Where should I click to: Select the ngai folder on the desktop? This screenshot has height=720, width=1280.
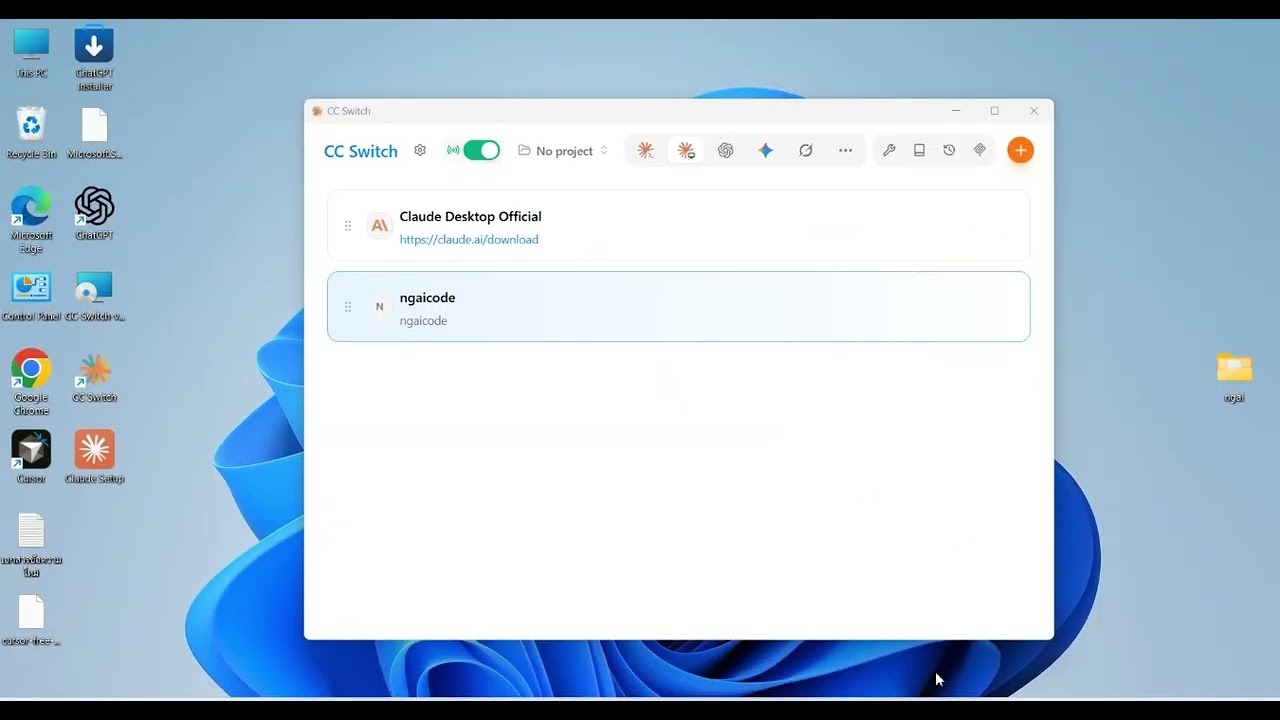(1234, 377)
